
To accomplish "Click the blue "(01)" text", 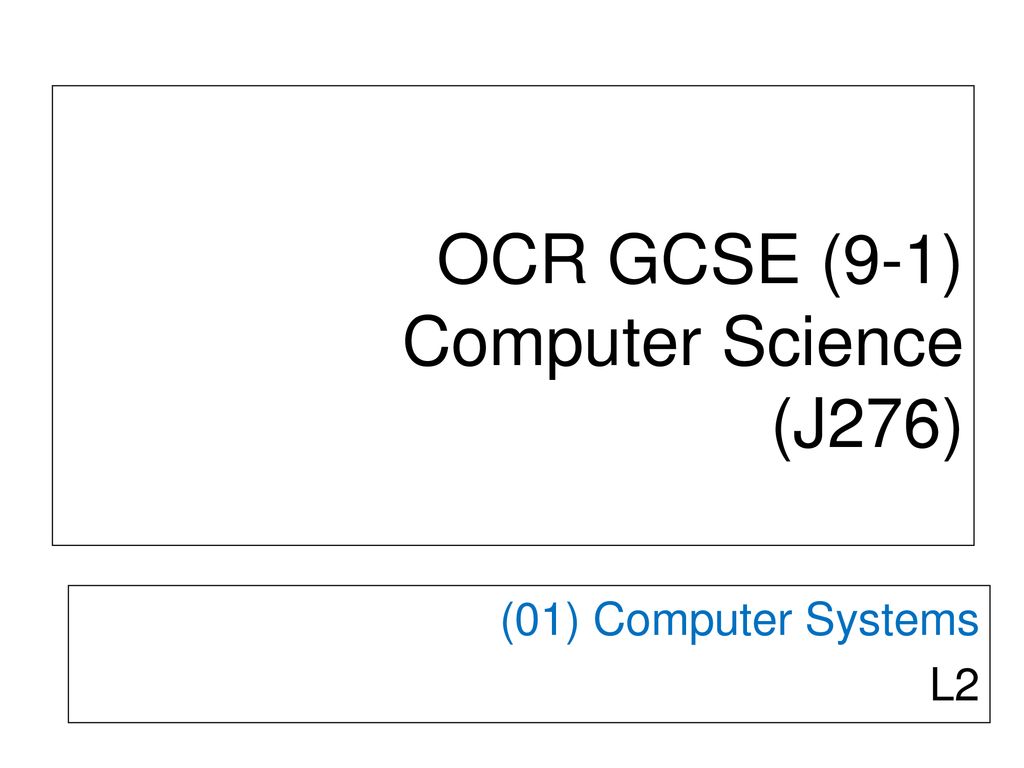I will pos(540,620).
